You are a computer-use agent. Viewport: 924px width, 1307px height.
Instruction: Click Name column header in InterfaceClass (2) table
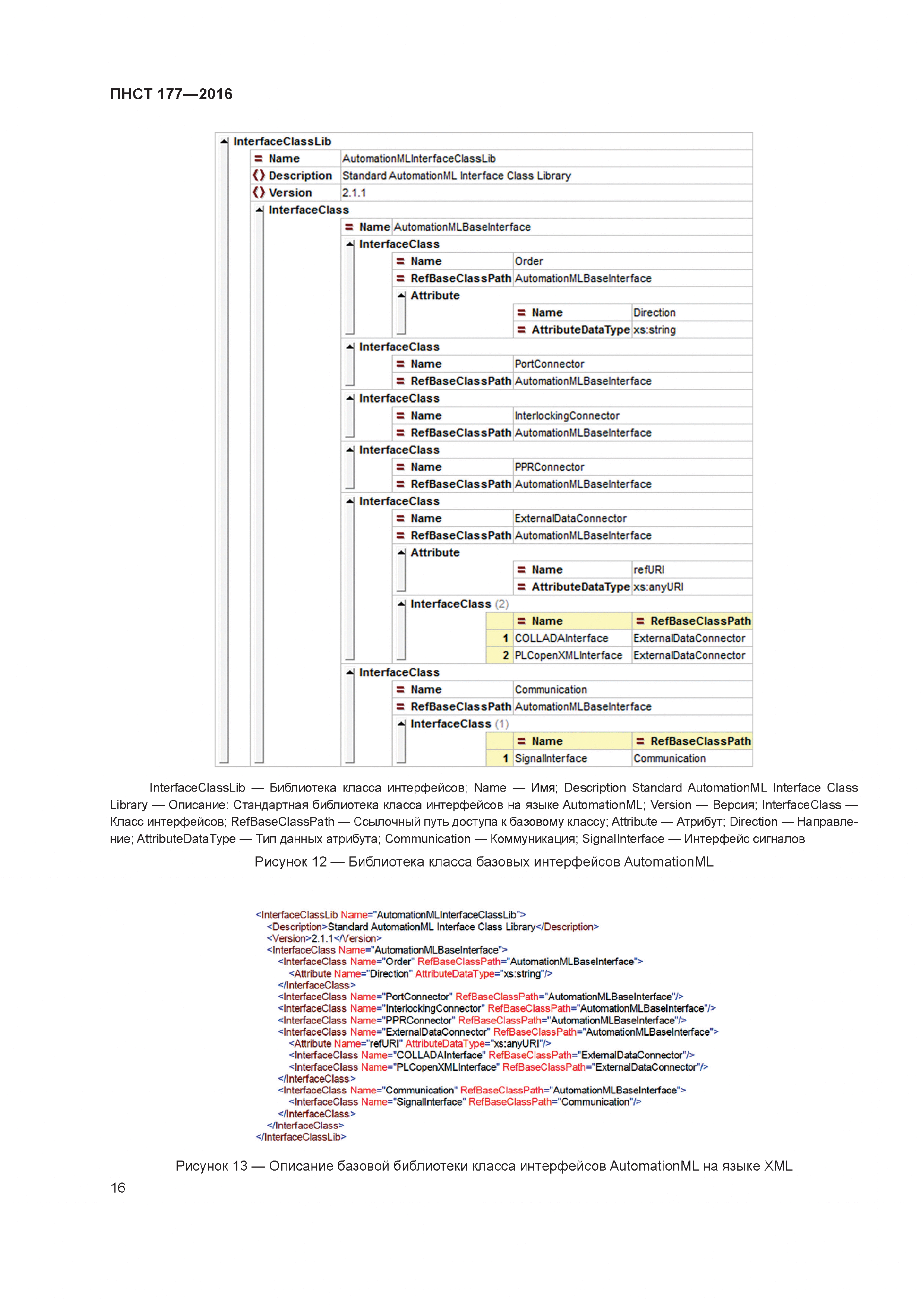572,621
